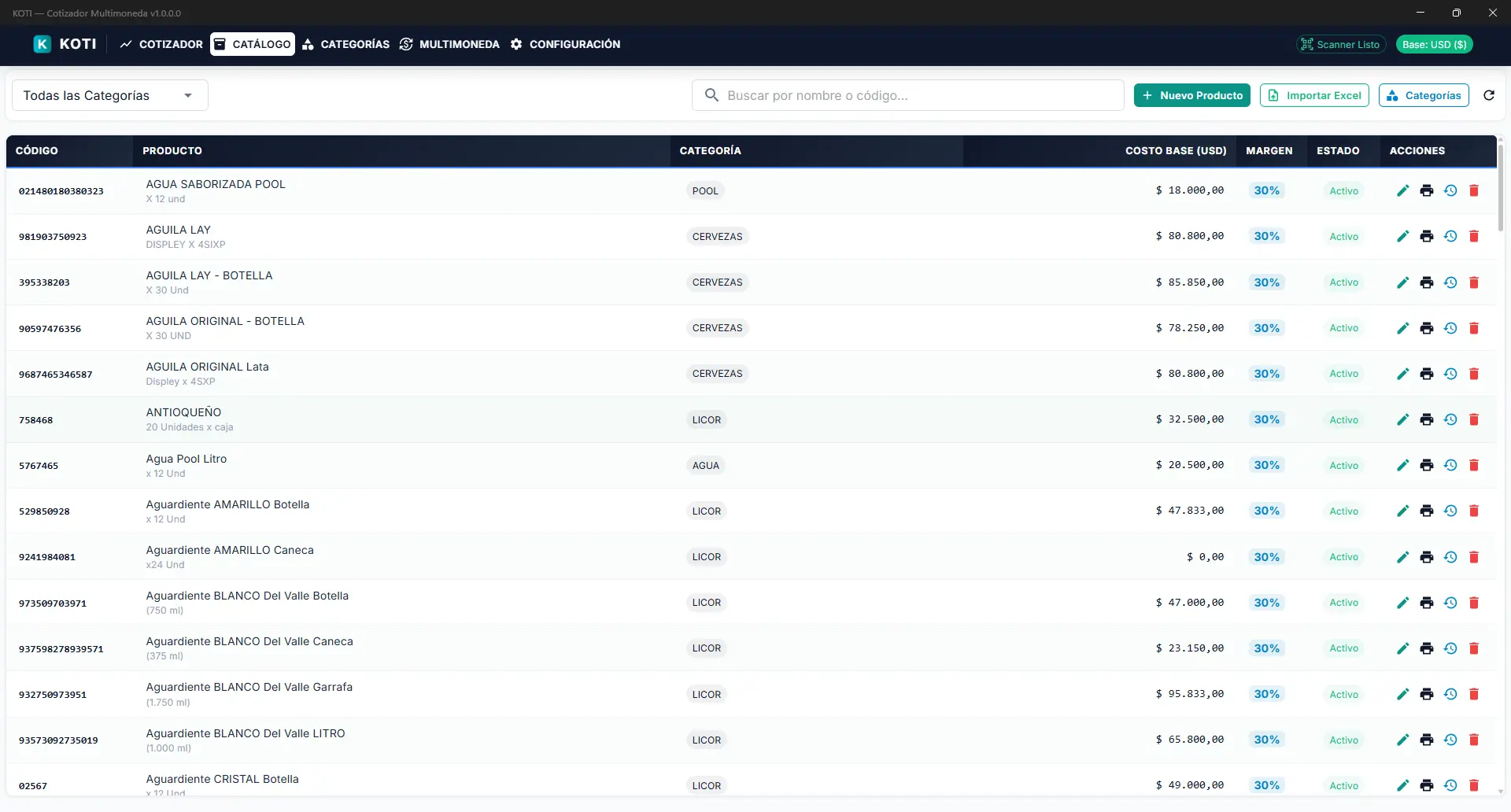The image size is (1511, 812).
Task: Delete Aguardiente BLANCO Del Valle Garrafa
Action: (x=1474, y=694)
